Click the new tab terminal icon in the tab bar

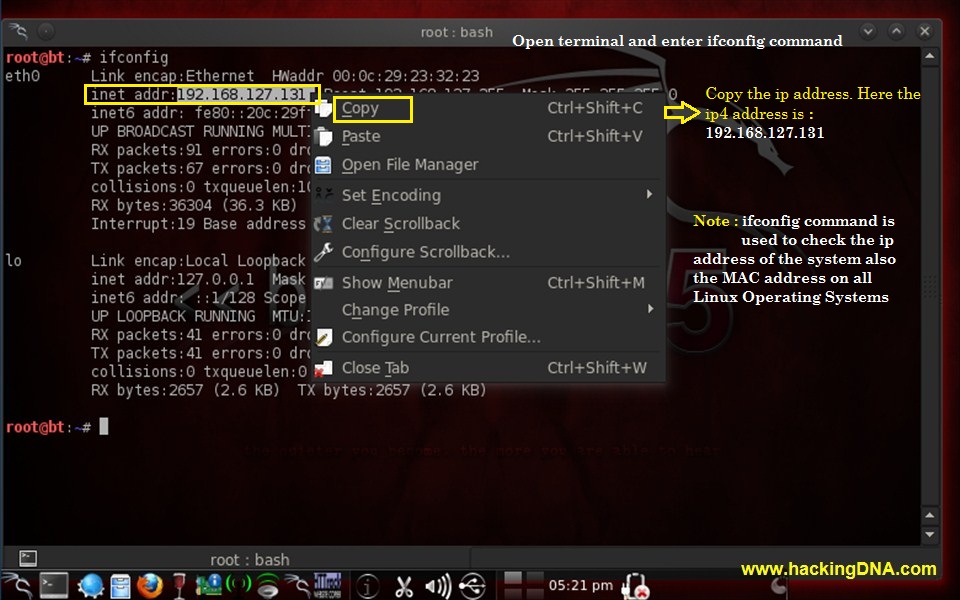pos(28,558)
